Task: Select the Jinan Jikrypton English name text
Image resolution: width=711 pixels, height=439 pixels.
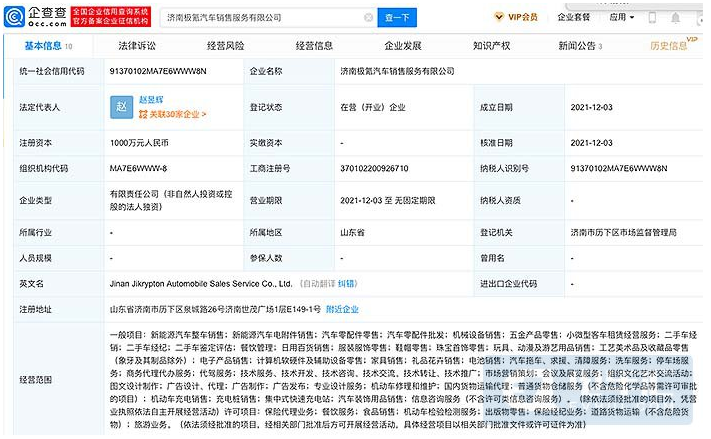Action: 201,284
